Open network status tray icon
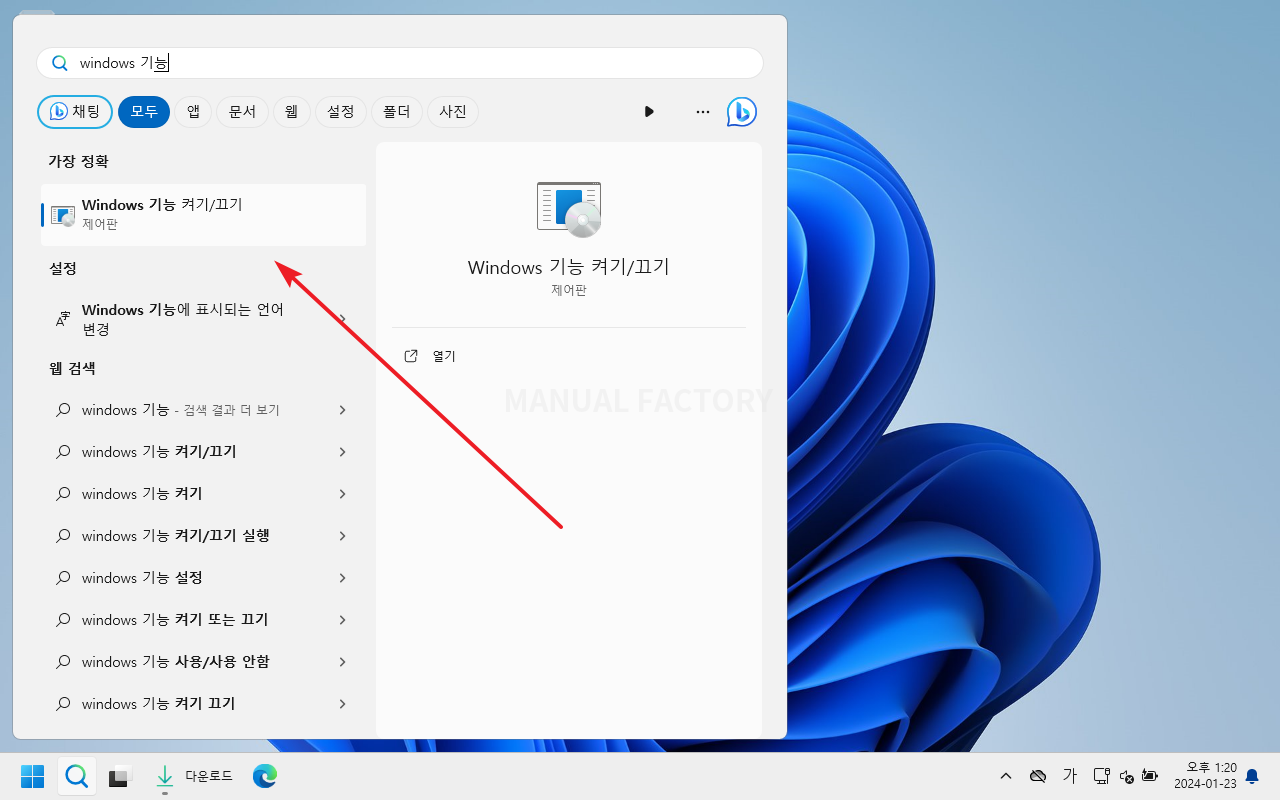The image size is (1280, 800). (x=1102, y=776)
